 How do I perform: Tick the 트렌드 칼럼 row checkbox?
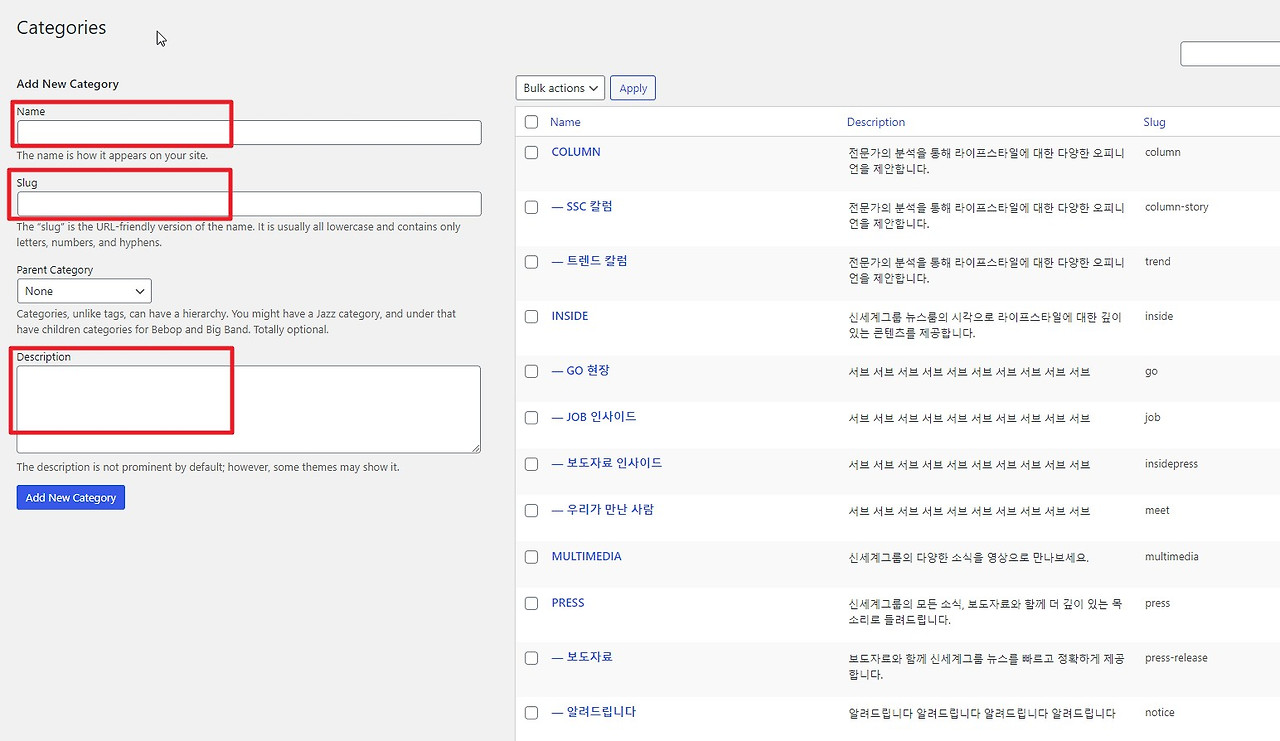coord(532,262)
